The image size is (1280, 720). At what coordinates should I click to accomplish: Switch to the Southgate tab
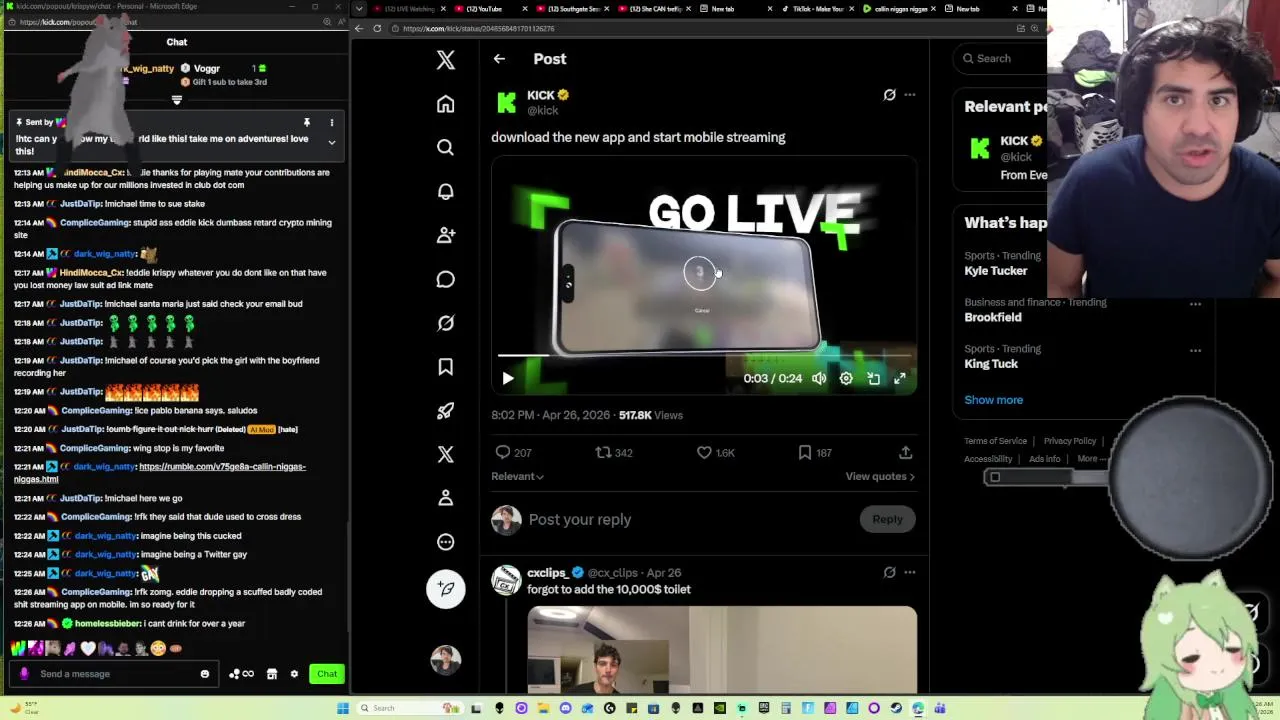573,9
